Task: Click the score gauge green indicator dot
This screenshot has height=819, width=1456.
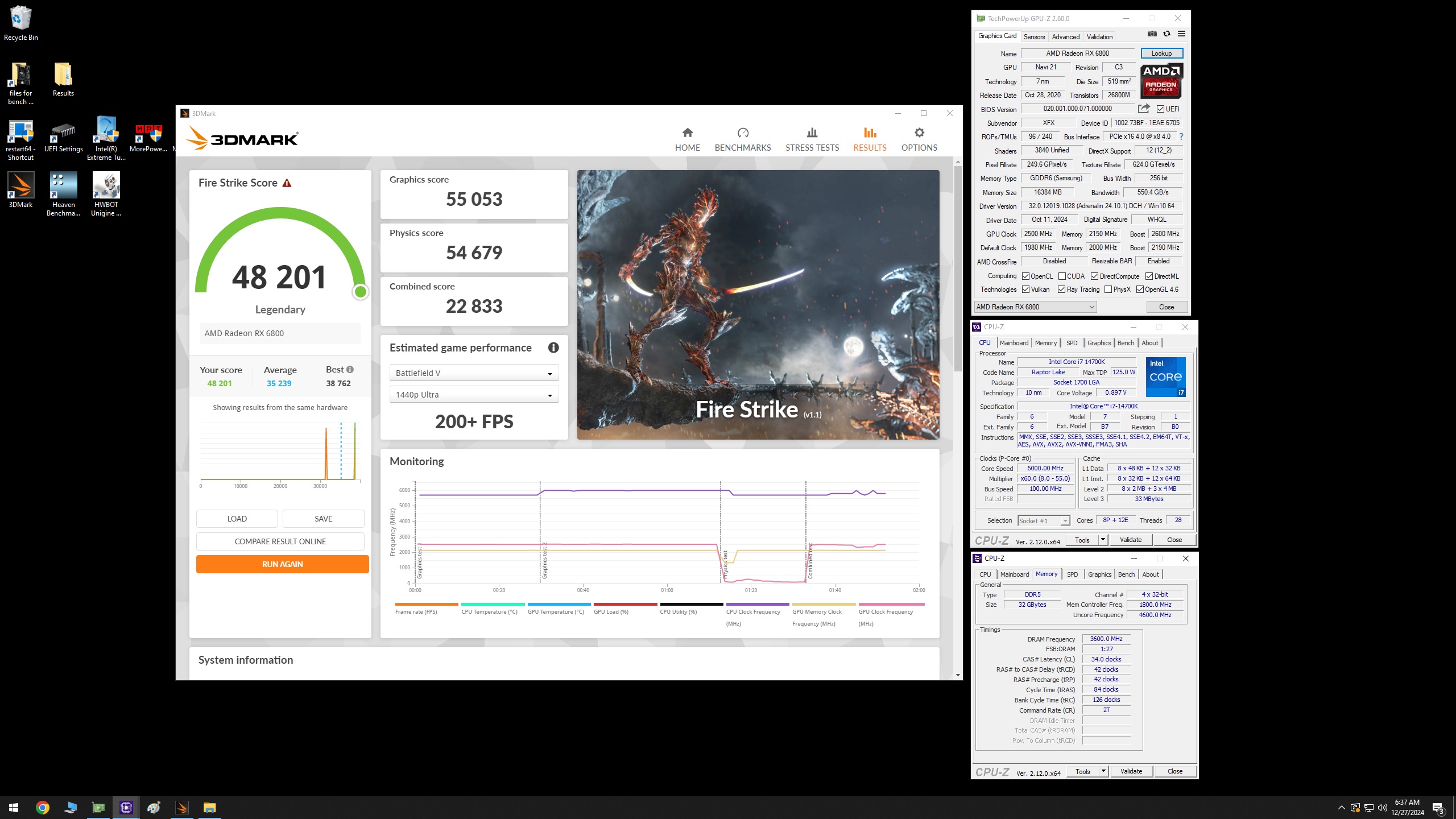Action: tap(360, 292)
